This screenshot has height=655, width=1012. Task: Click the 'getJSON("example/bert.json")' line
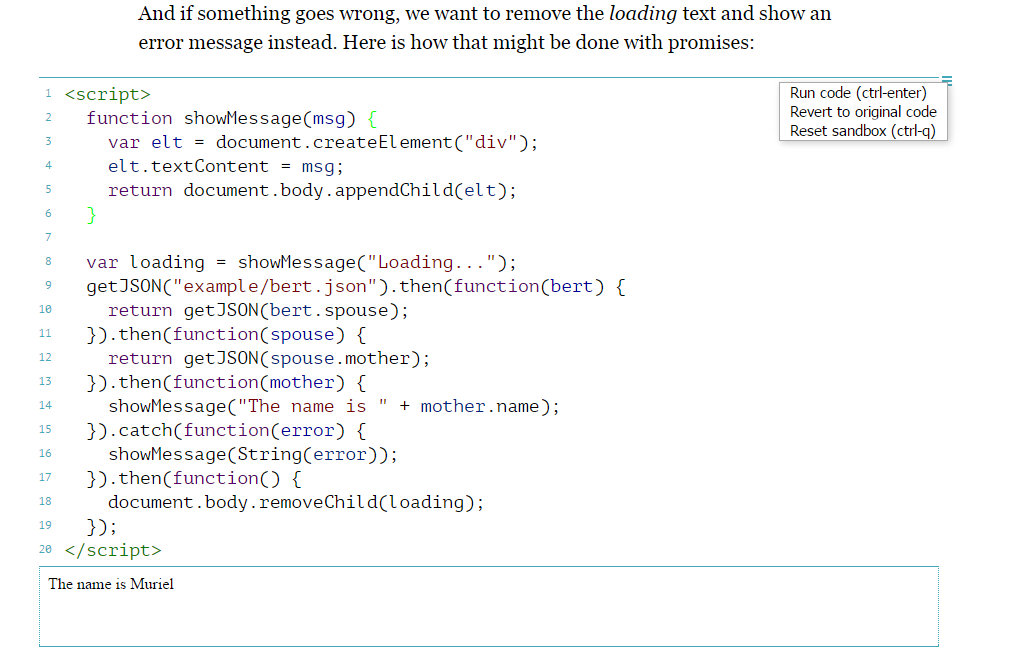pos(356,286)
